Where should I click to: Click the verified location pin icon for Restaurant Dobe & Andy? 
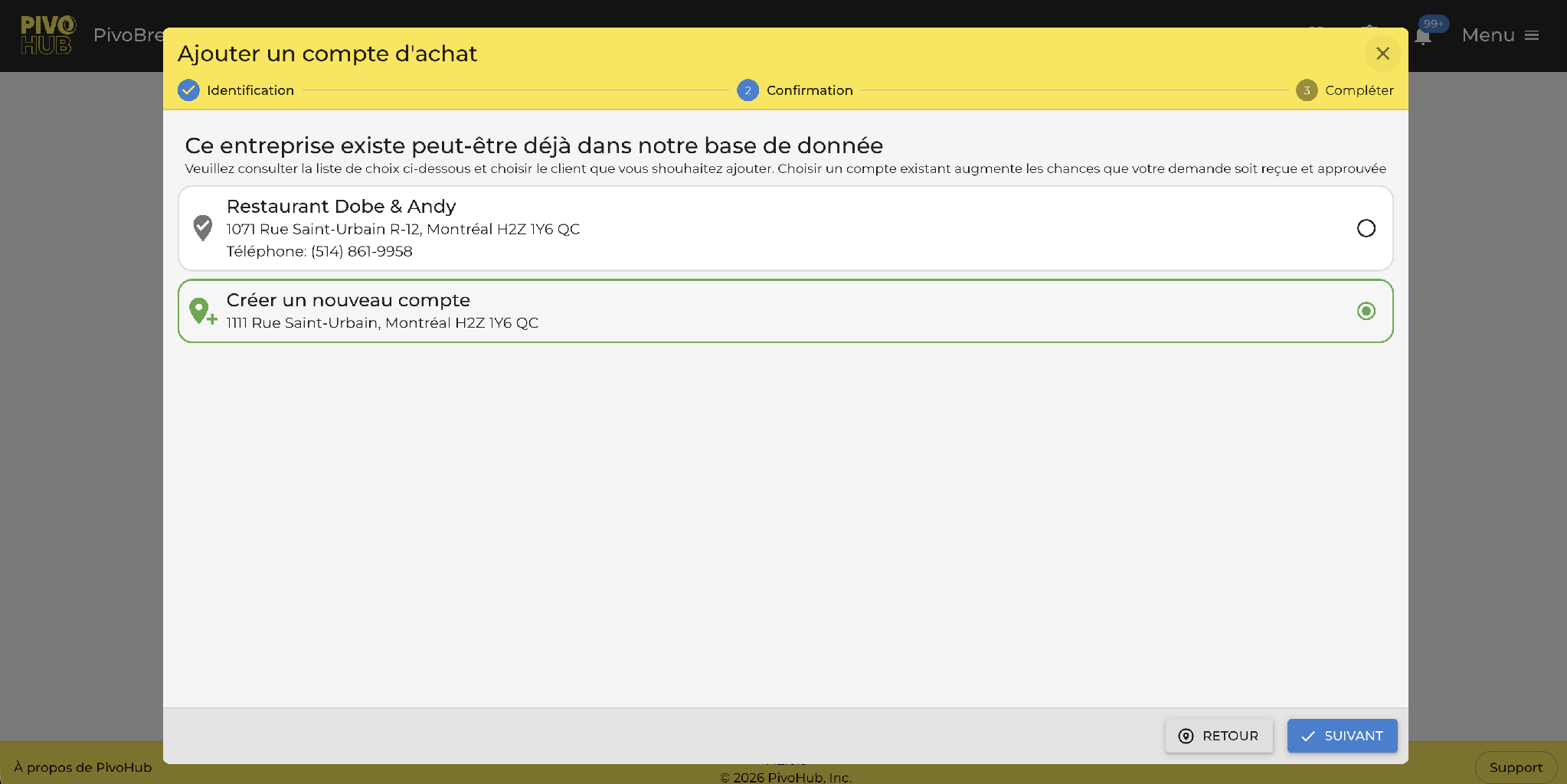[203, 228]
